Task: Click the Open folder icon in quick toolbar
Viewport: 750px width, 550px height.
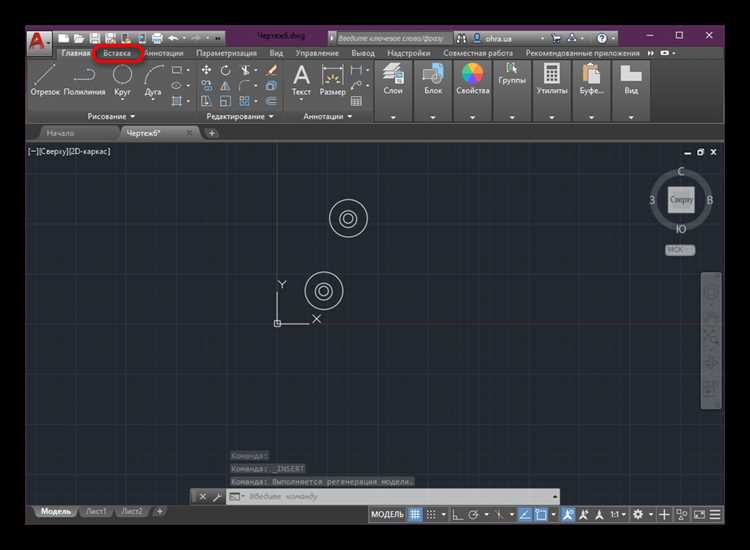Action: pos(79,38)
